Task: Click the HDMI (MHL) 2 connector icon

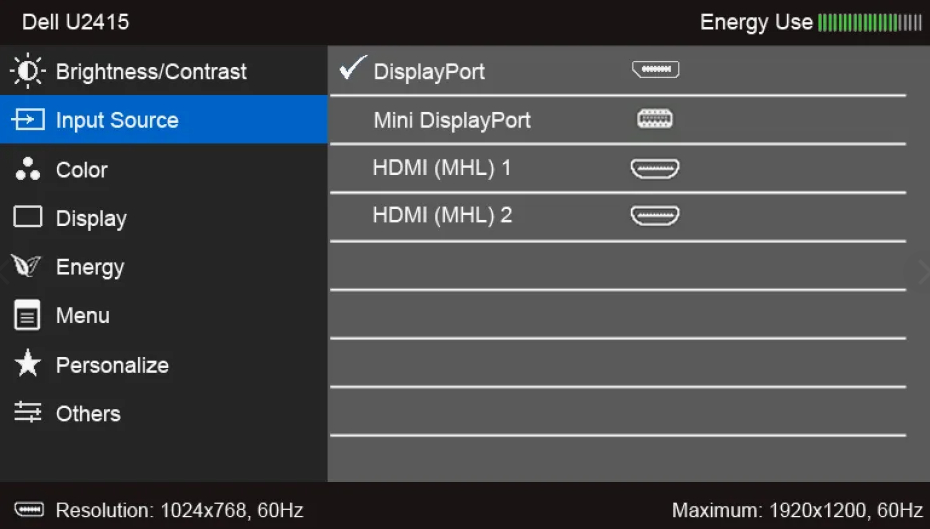Action: pos(655,215)
